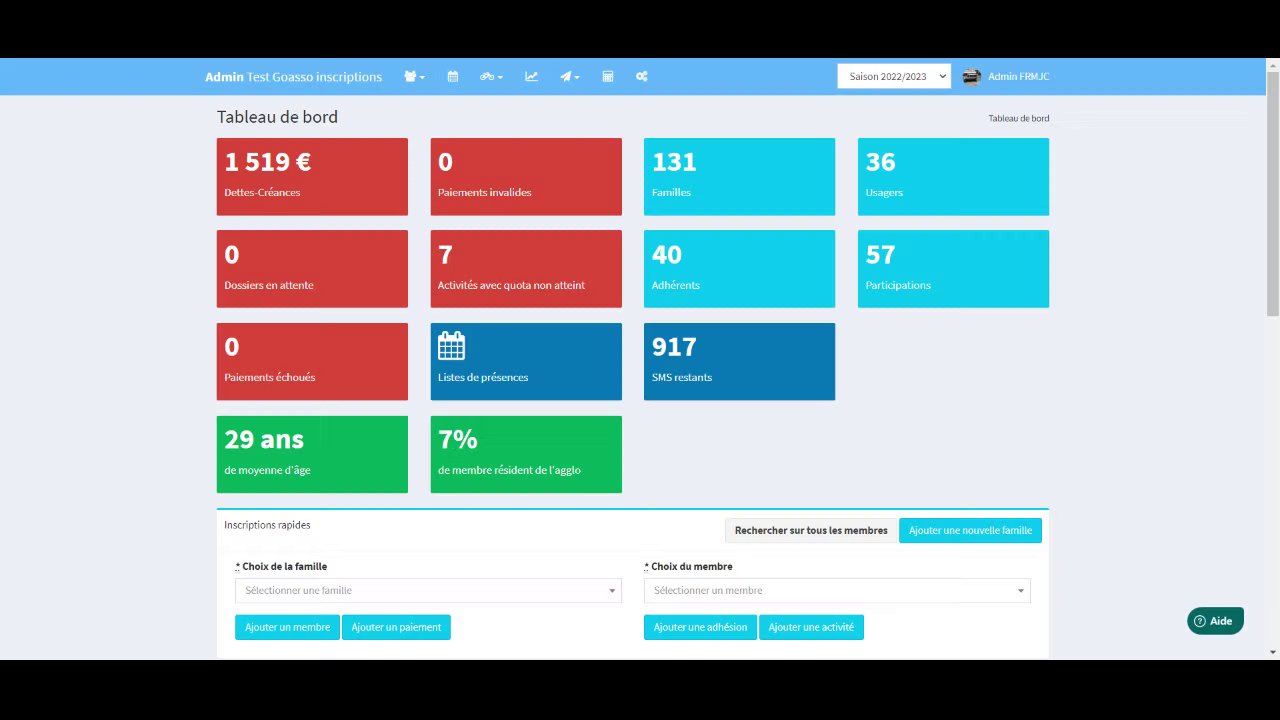
Task: Expand the Sélectionner un membre dropdown
Action: point(837,591)
